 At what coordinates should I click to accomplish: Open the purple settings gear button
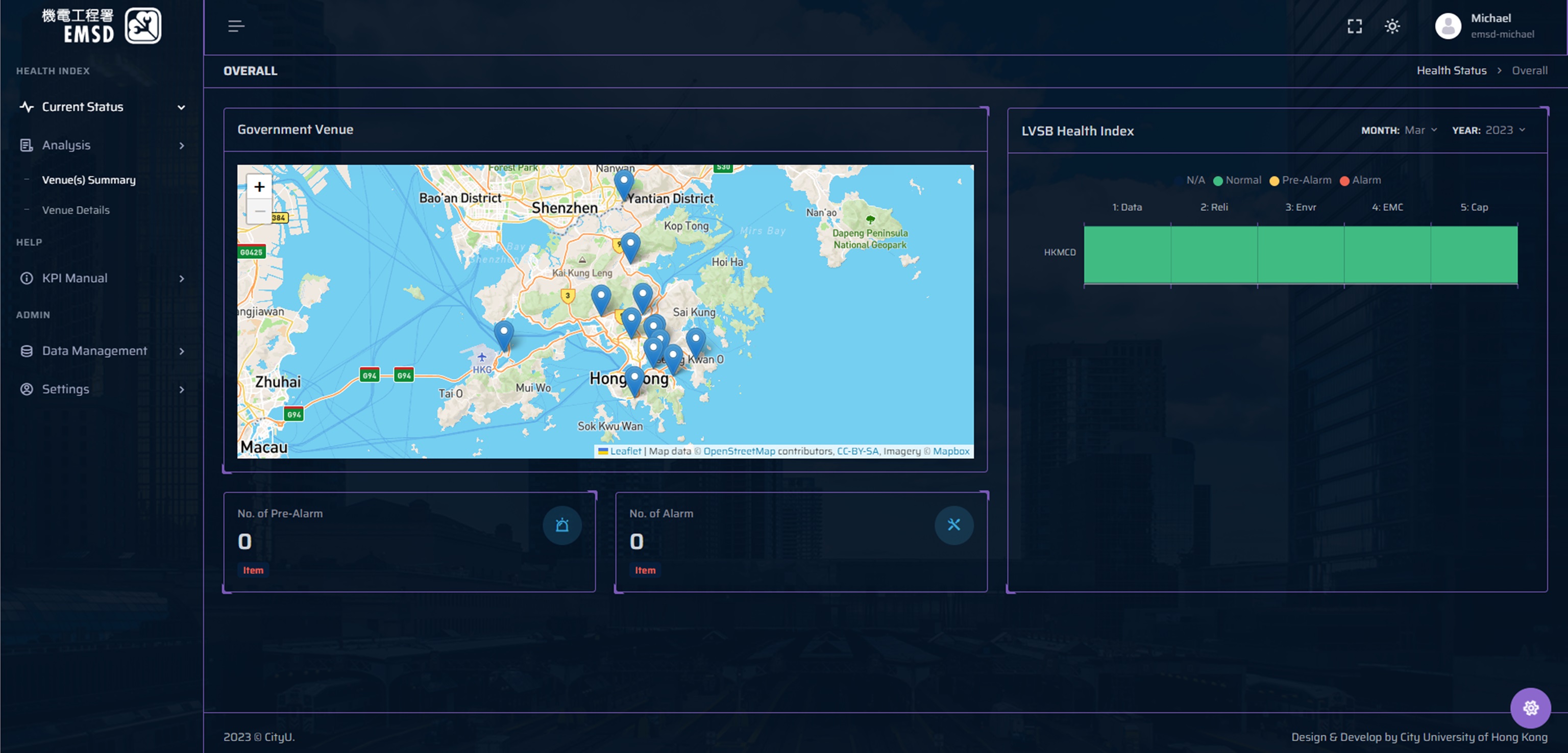click(1530, 708)
